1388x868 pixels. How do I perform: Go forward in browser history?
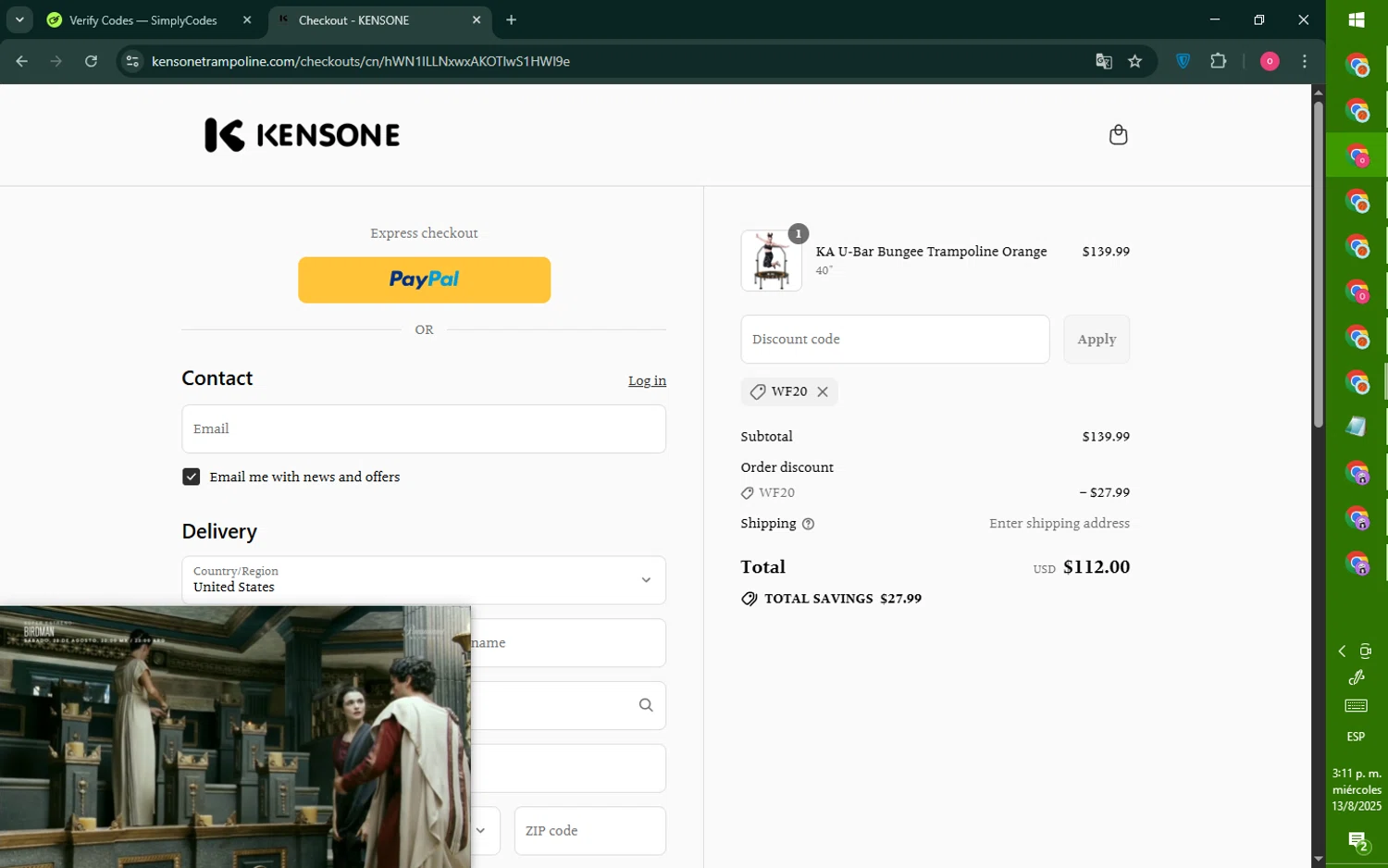pyautogui.click(x=56, y=61)
